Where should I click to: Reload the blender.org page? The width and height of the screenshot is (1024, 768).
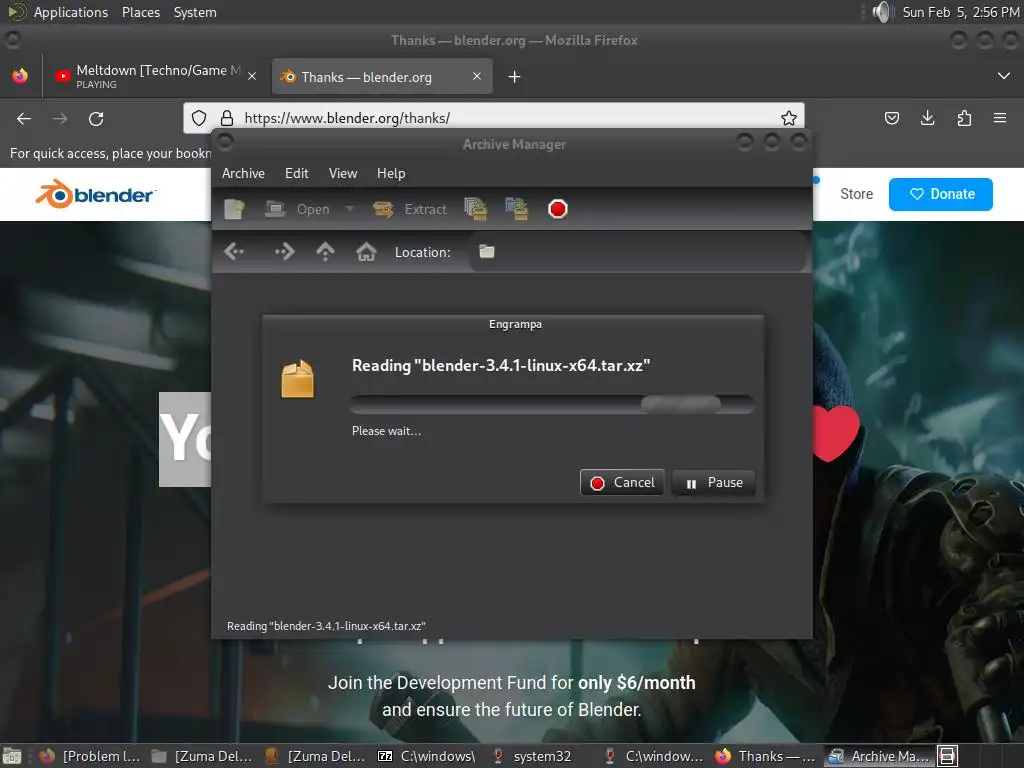(96, 118)
